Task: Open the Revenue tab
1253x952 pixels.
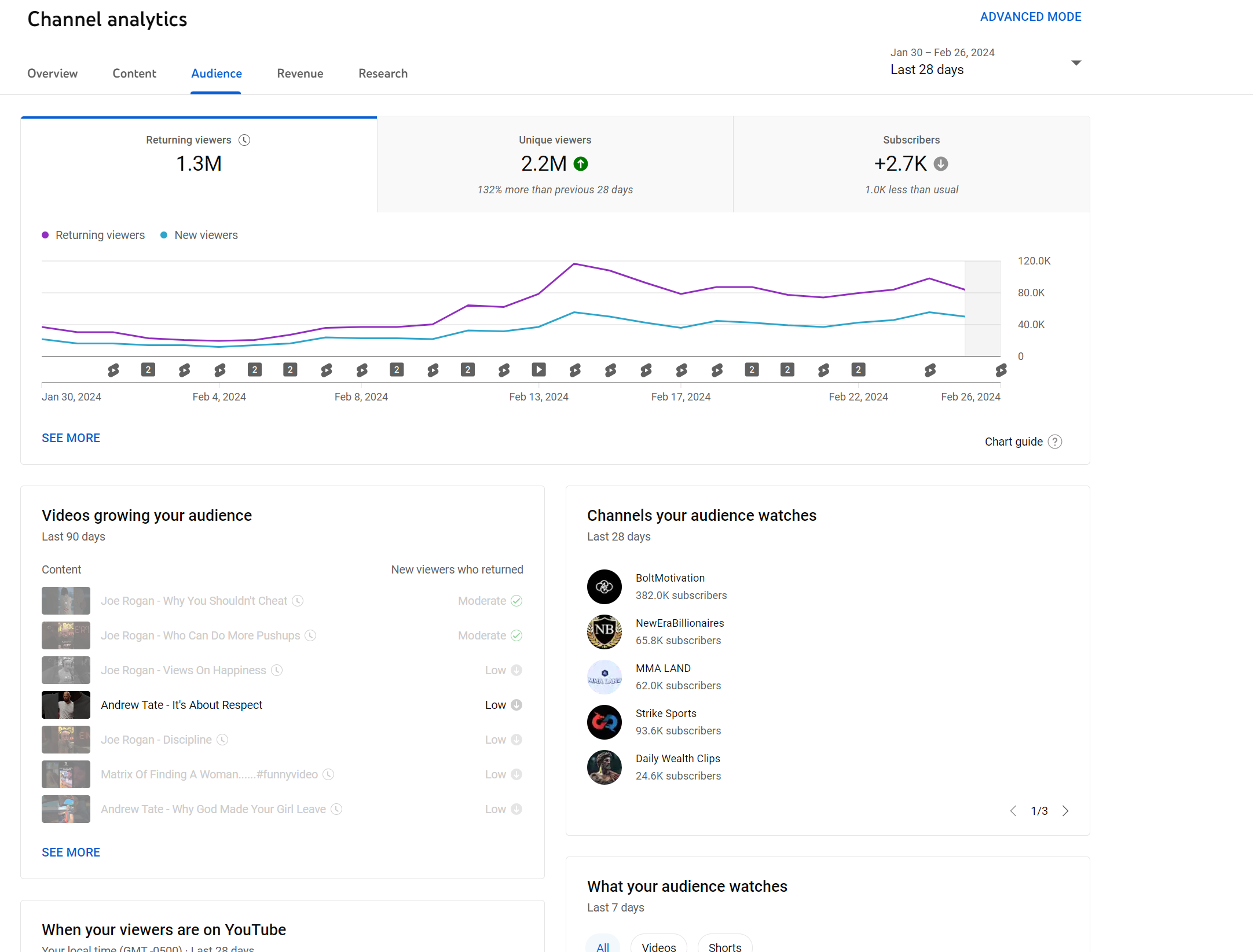Action: click(x=300, y=73)
